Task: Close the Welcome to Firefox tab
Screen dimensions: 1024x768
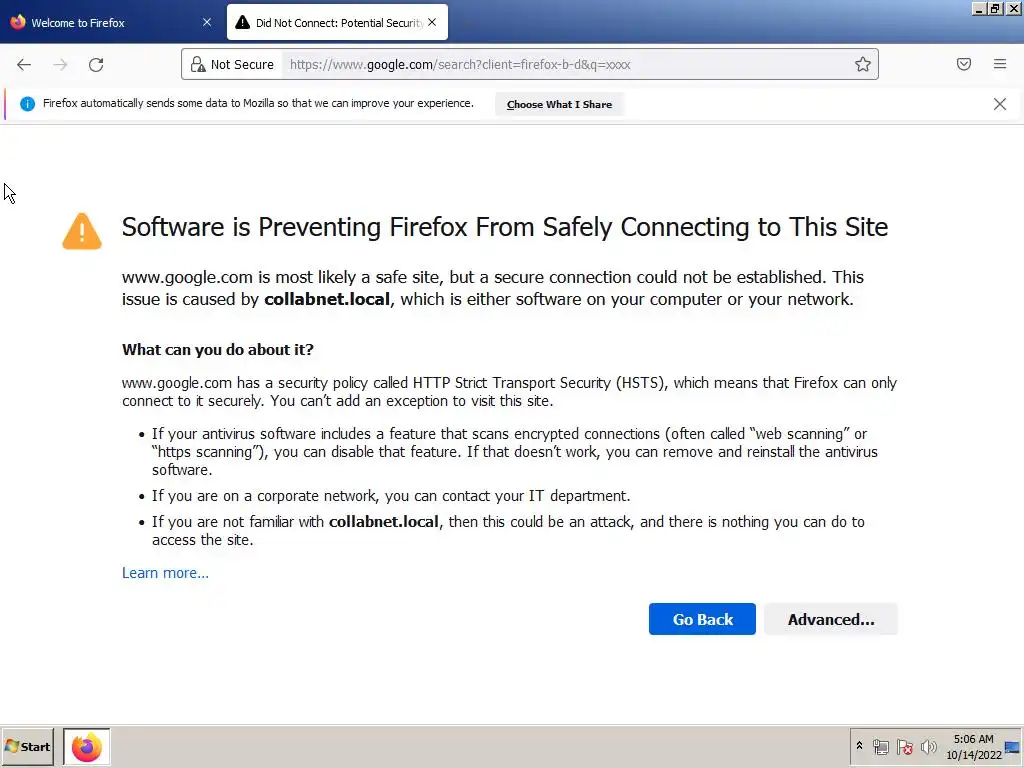Action: tap(207, 22)
